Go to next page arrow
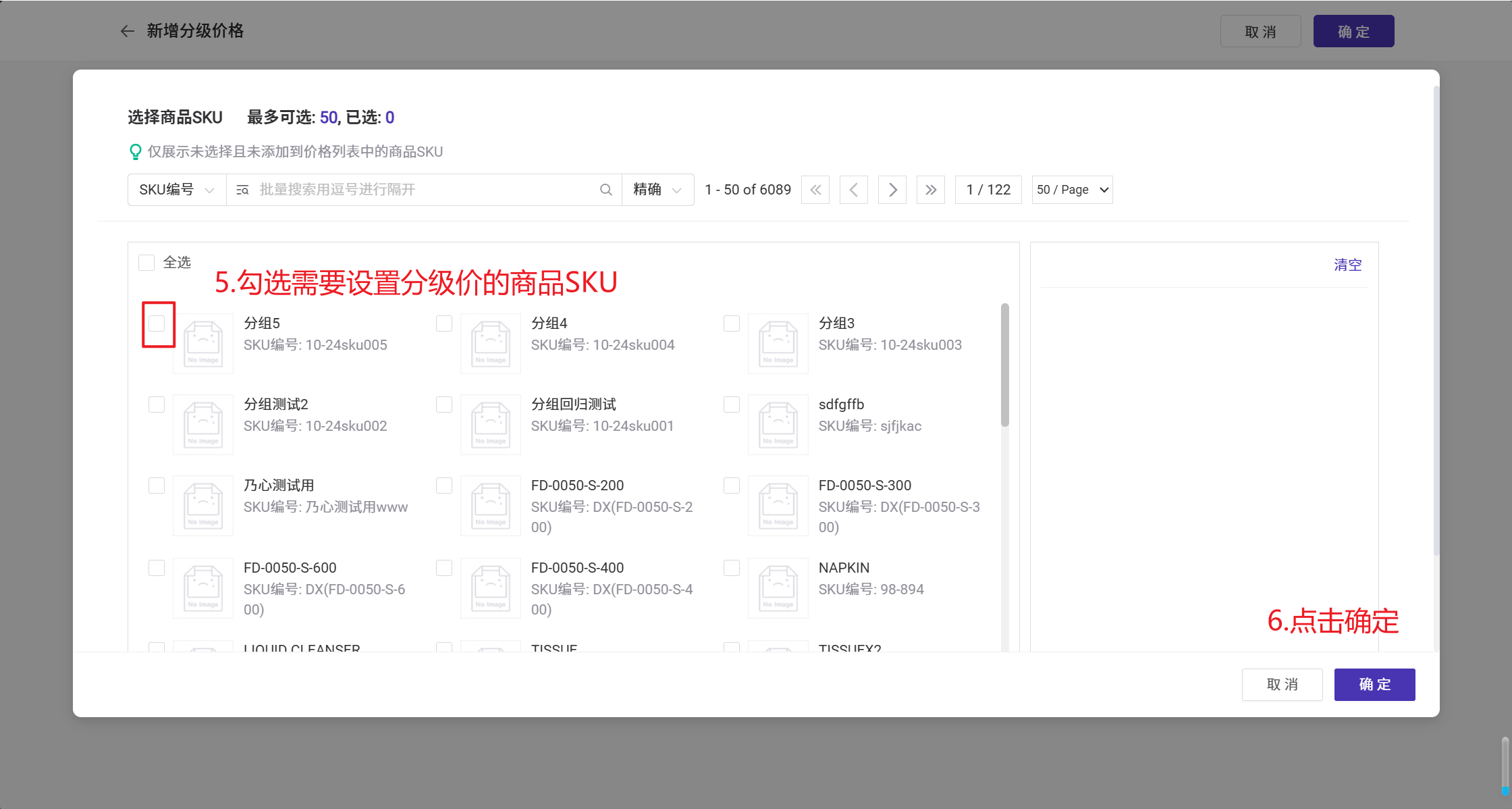The image size is (1512, 809). (892, 190)
